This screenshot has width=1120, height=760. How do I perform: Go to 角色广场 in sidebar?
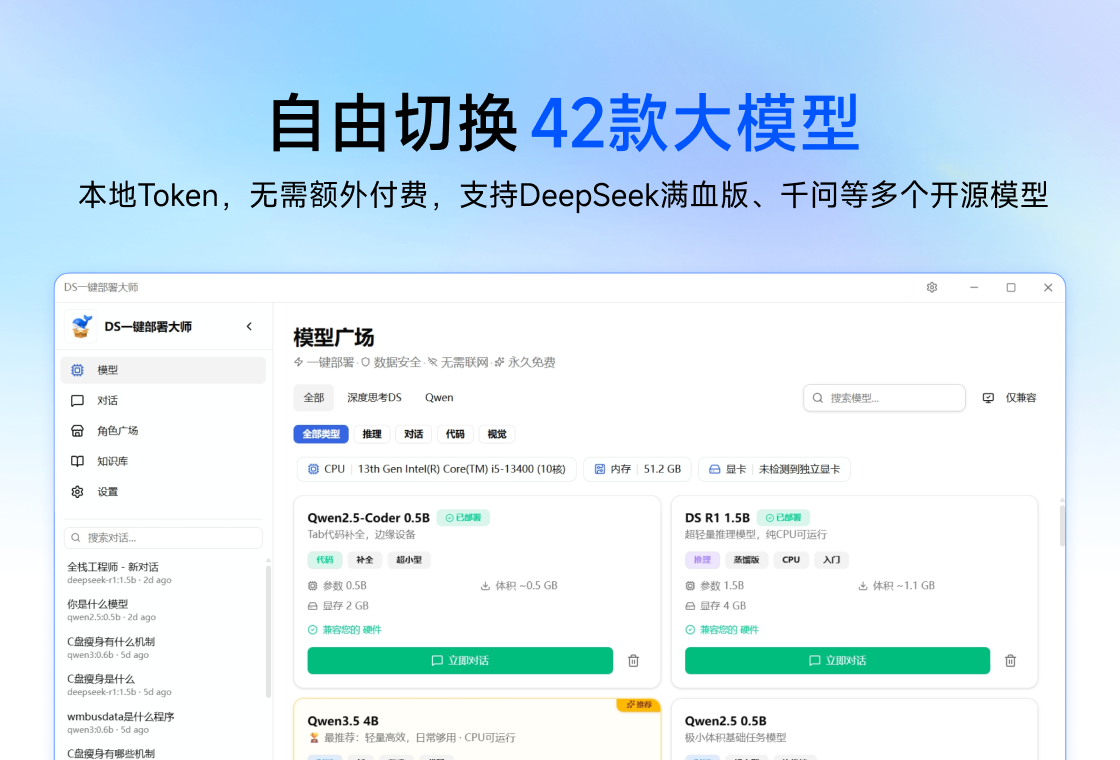tap(164, 431)
